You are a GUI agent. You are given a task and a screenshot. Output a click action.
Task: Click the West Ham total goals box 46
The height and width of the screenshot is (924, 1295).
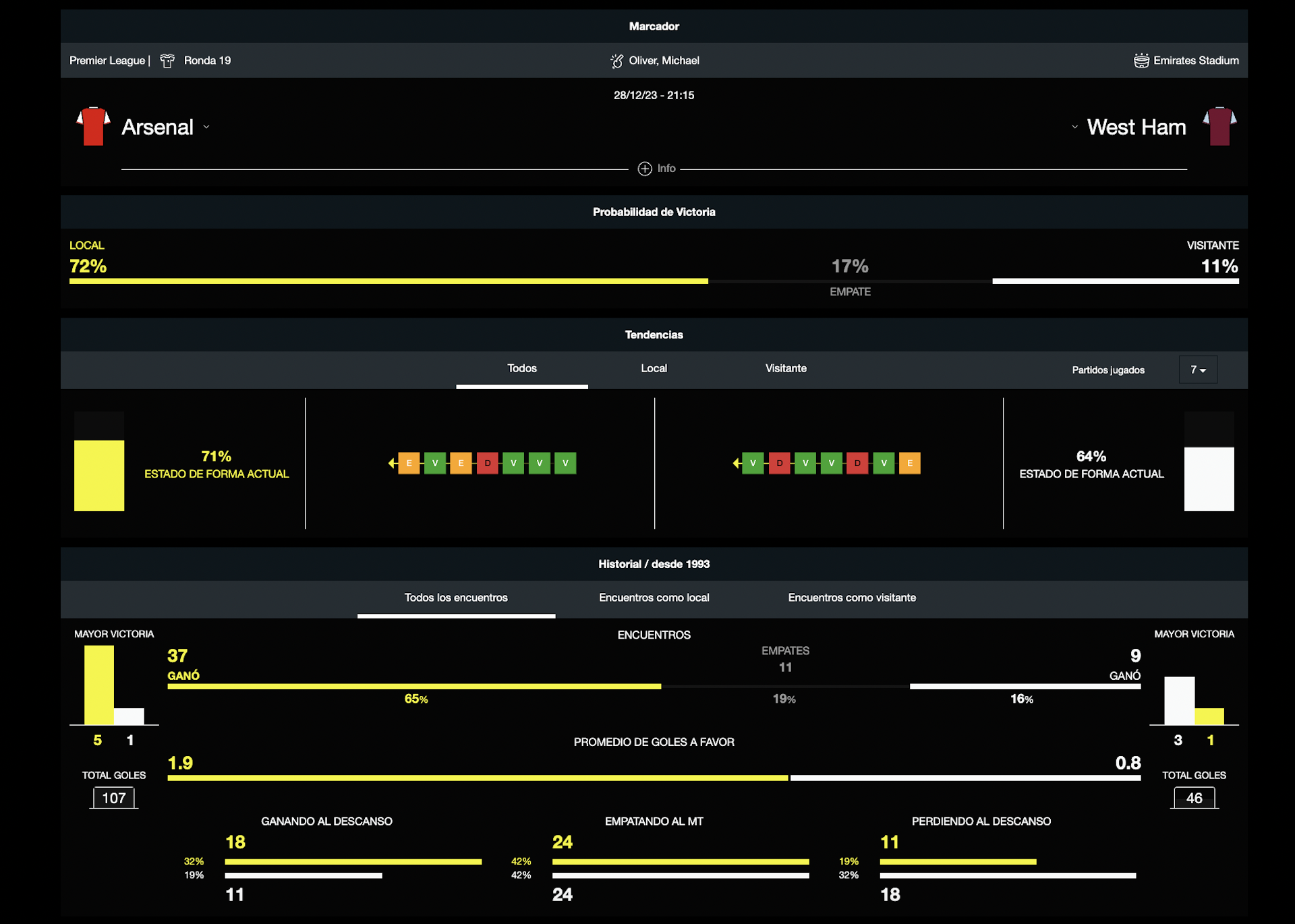1194,799
